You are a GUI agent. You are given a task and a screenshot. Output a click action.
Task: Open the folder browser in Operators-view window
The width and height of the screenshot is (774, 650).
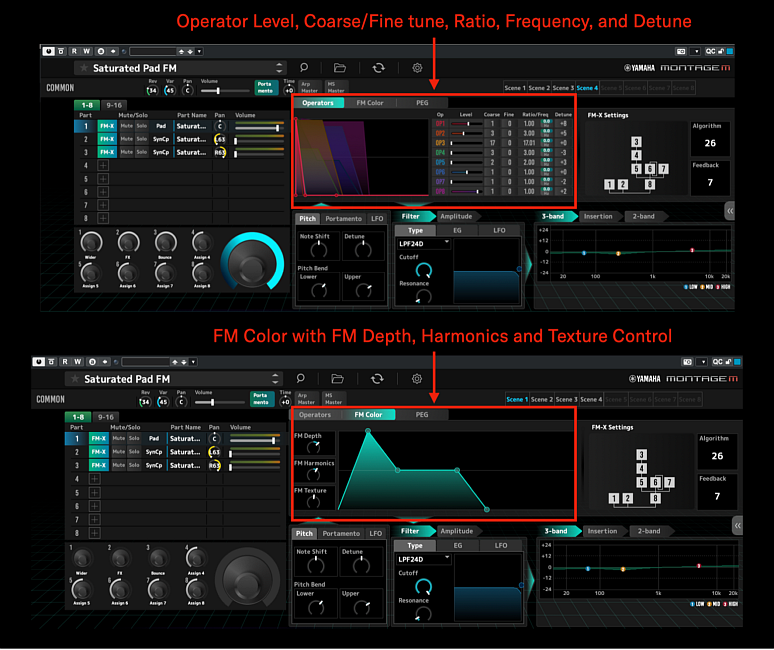[x=340, y=68]
